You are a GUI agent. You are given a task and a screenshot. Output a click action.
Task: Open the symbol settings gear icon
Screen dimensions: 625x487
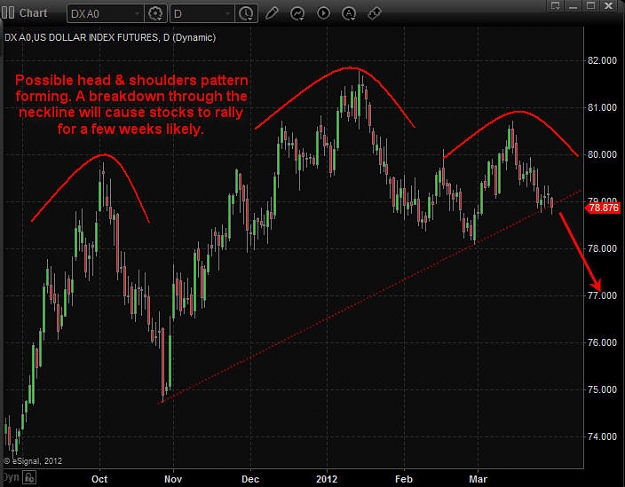tap(155, 14)
